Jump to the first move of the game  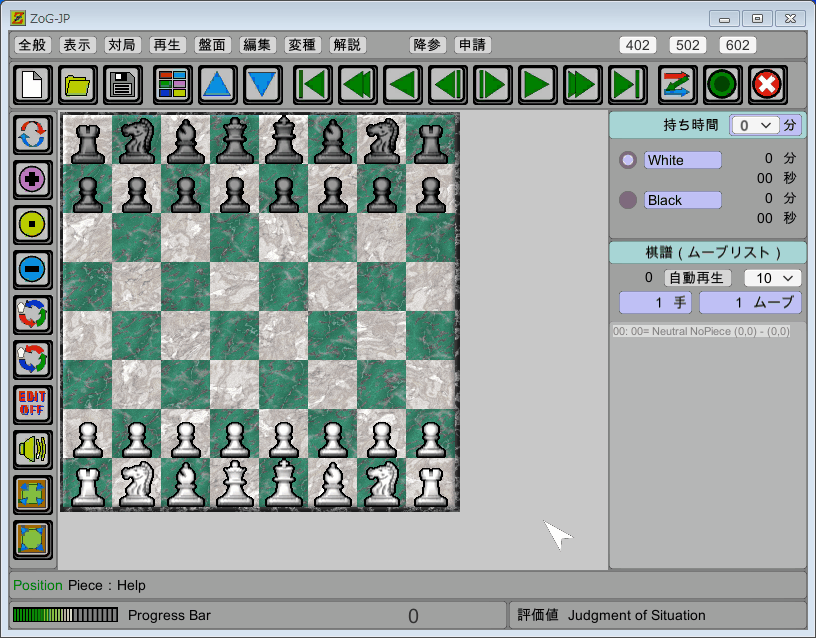[313, 85]
